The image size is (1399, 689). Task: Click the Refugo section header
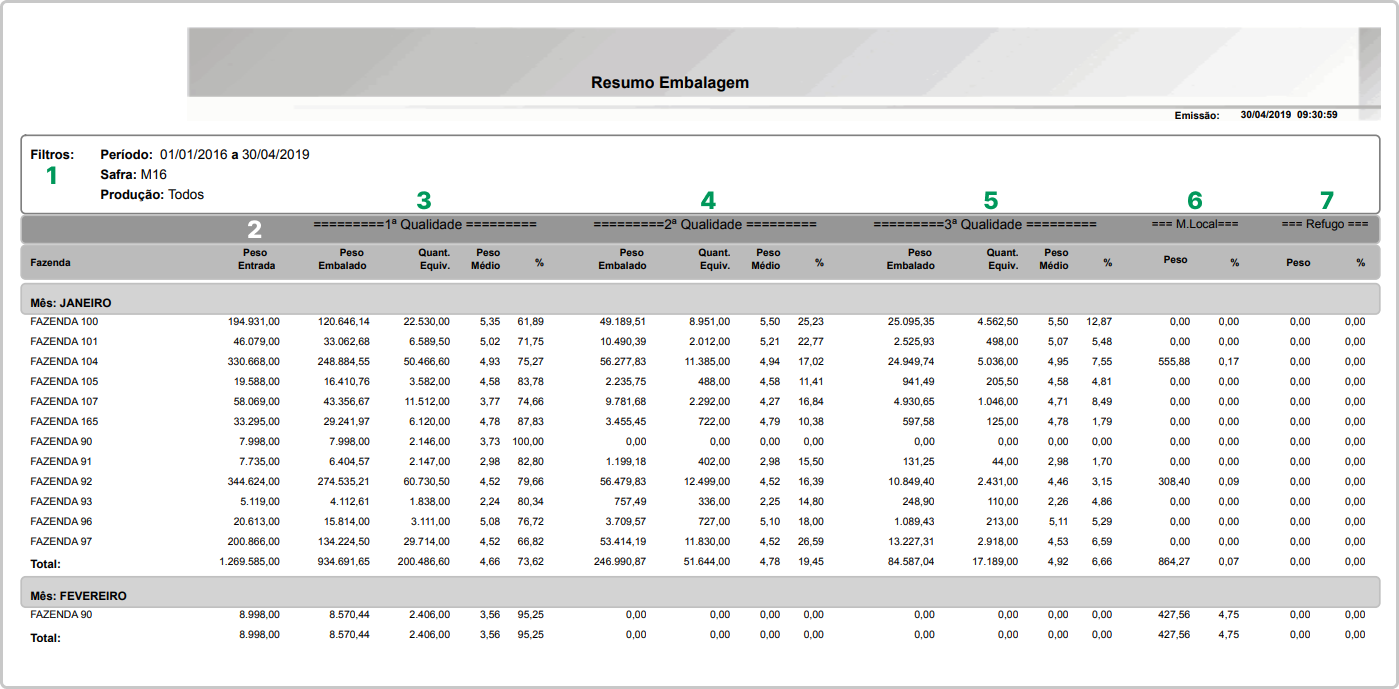click(1324, 225)
